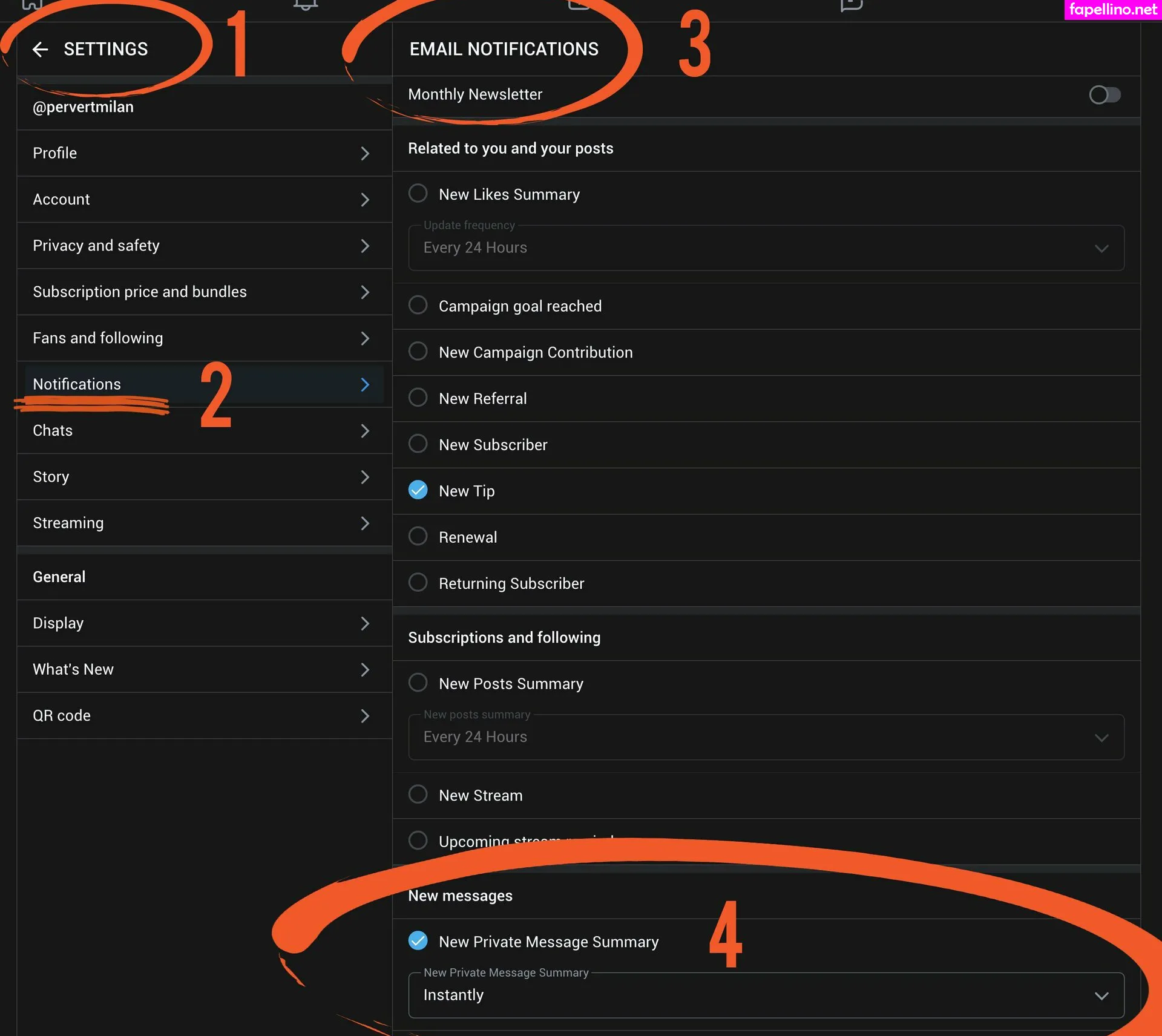Open Privacy and safety settings
The height and width of the screenshot is (1036, 1162).
click(x=200, y=246)
